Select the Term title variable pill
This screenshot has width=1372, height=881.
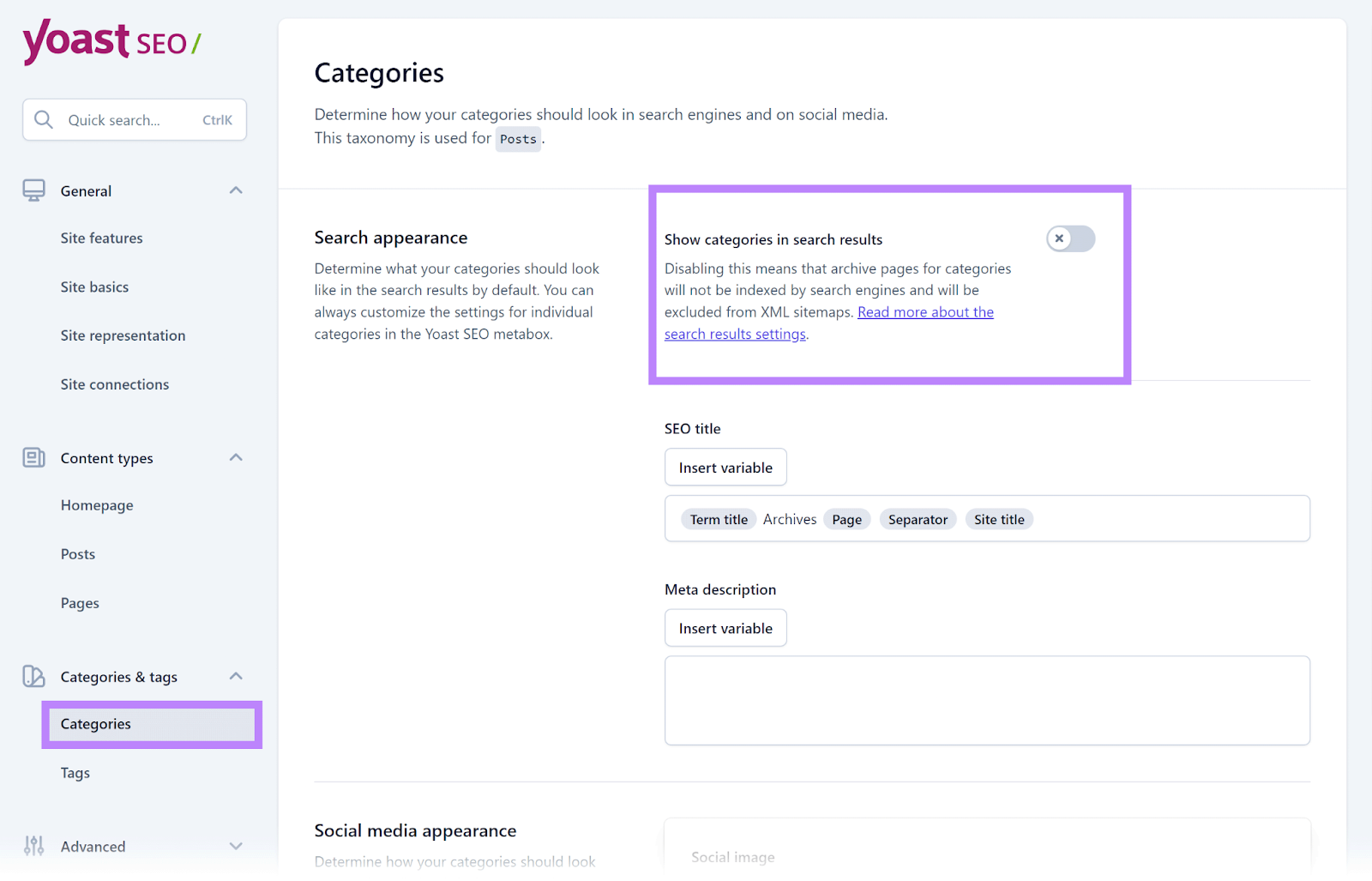point(719,518)
